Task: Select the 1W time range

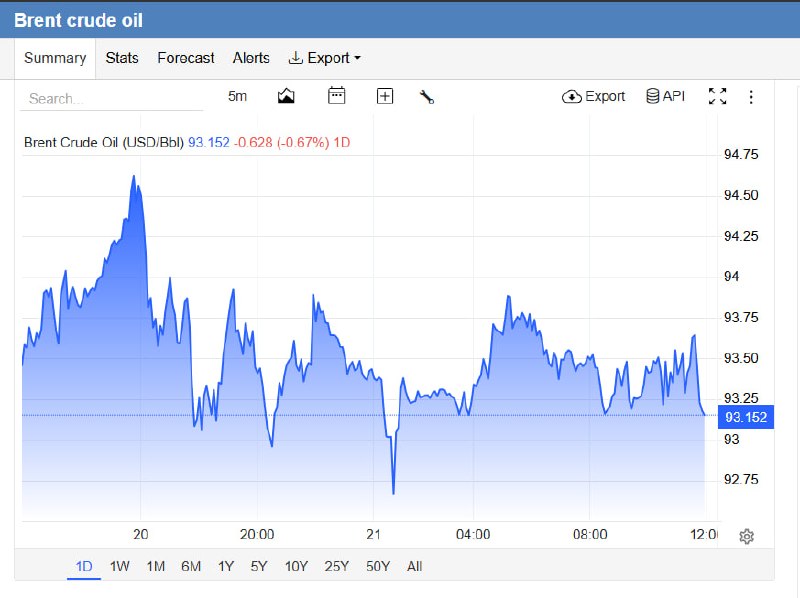Action: (x=120, y=566)
